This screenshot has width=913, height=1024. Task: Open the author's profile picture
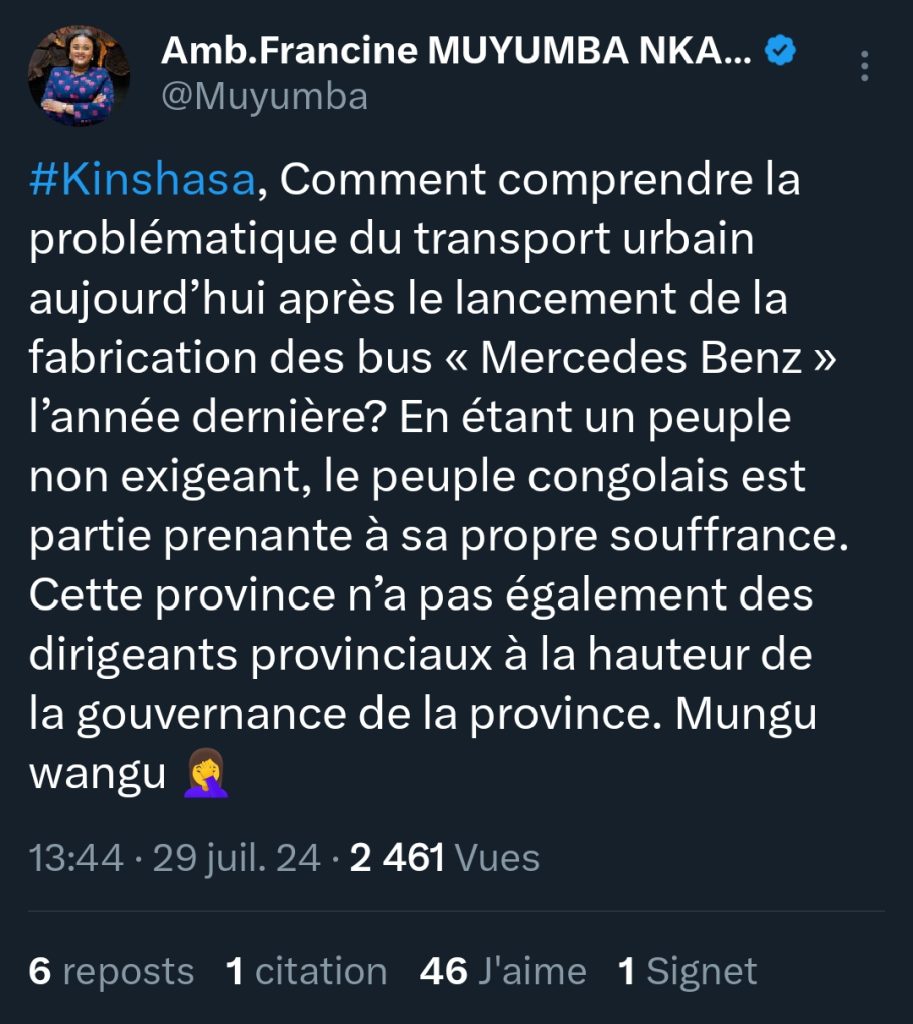pyautogui.click(x=78, y=76)
